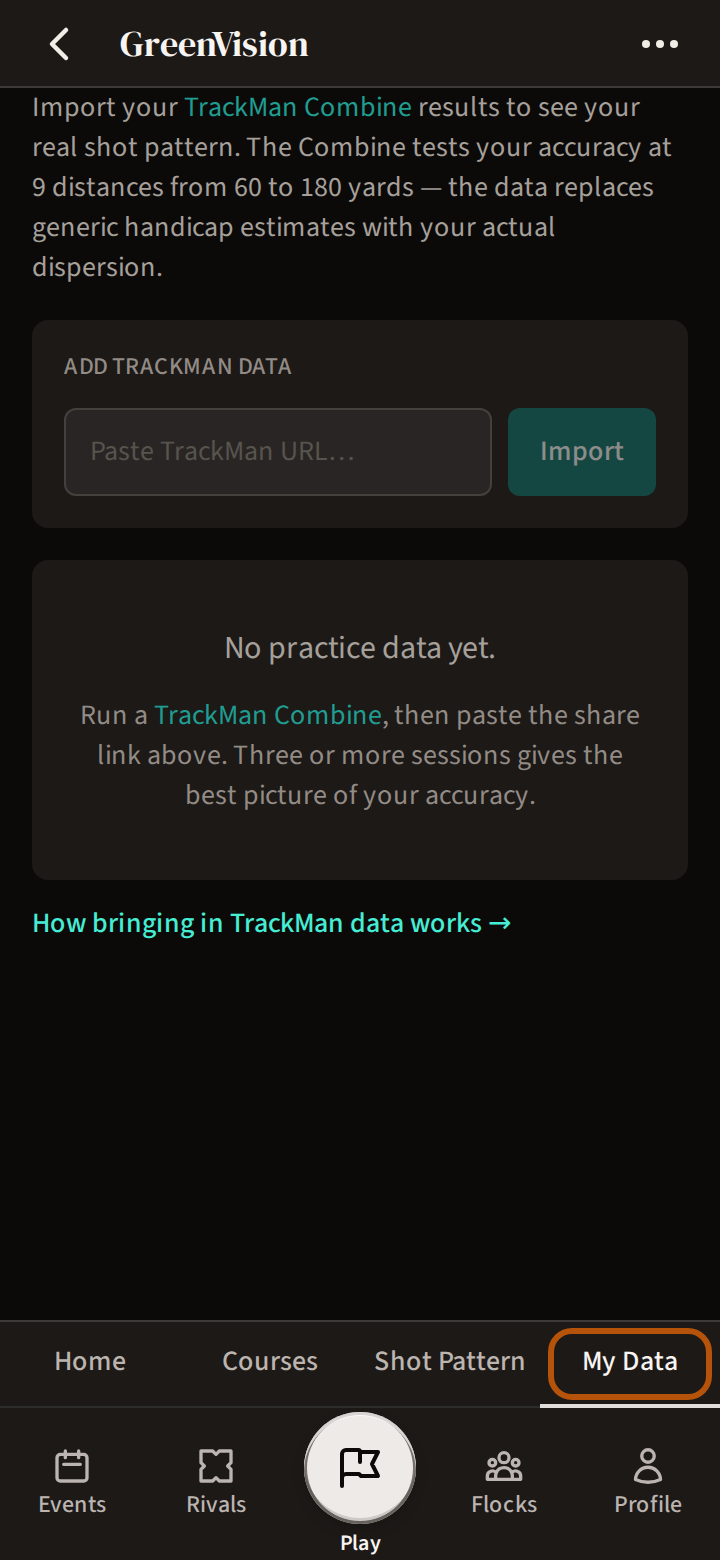Open TrackMan Combine link in intro text

(x=298, y=107)
